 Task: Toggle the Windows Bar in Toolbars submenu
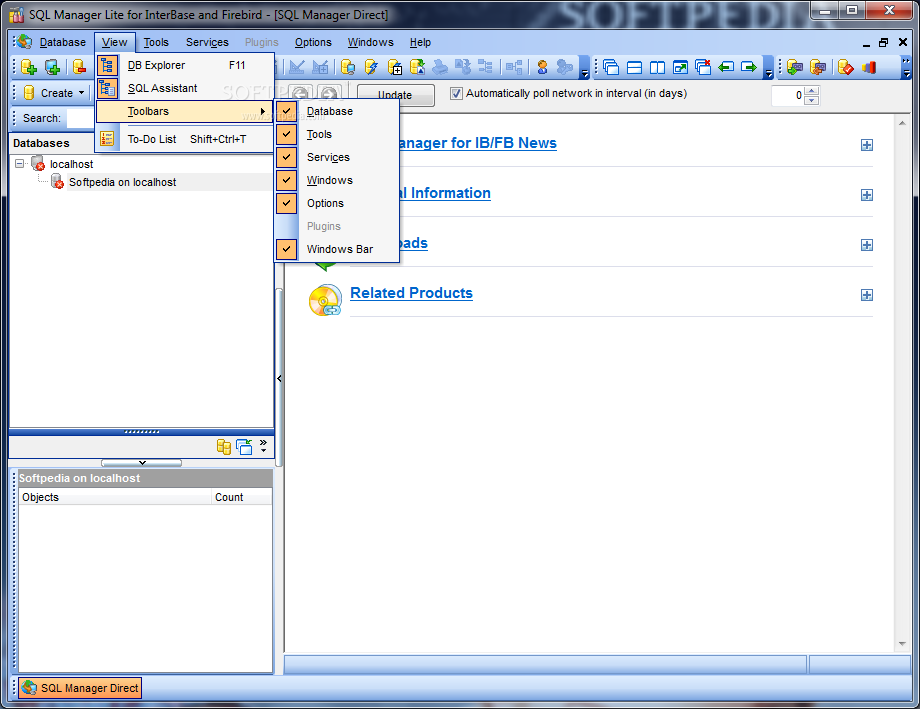click(337, 249)
